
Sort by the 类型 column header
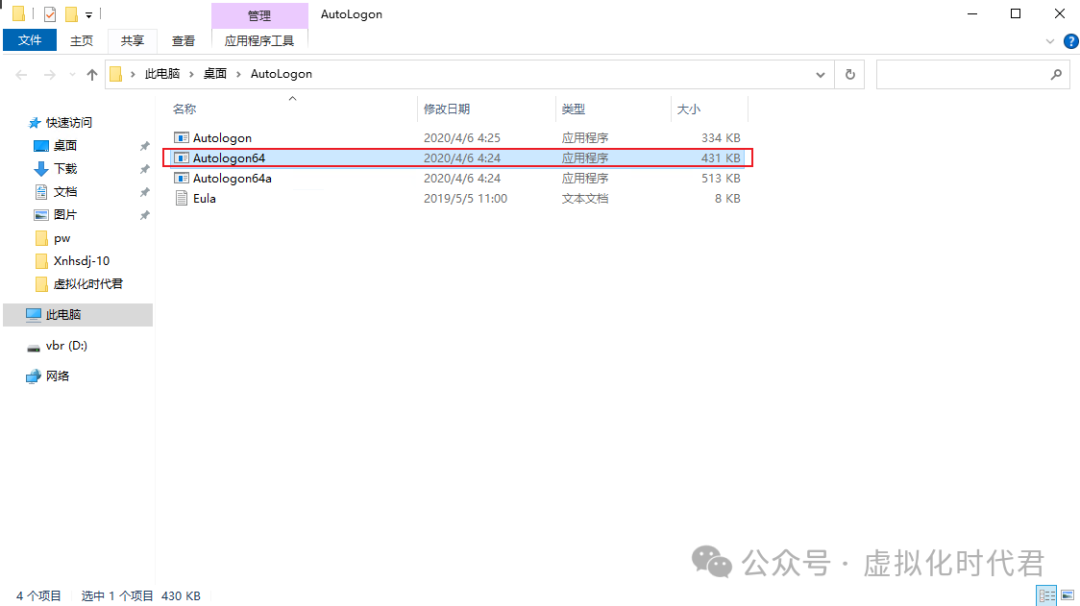point(573,109)
